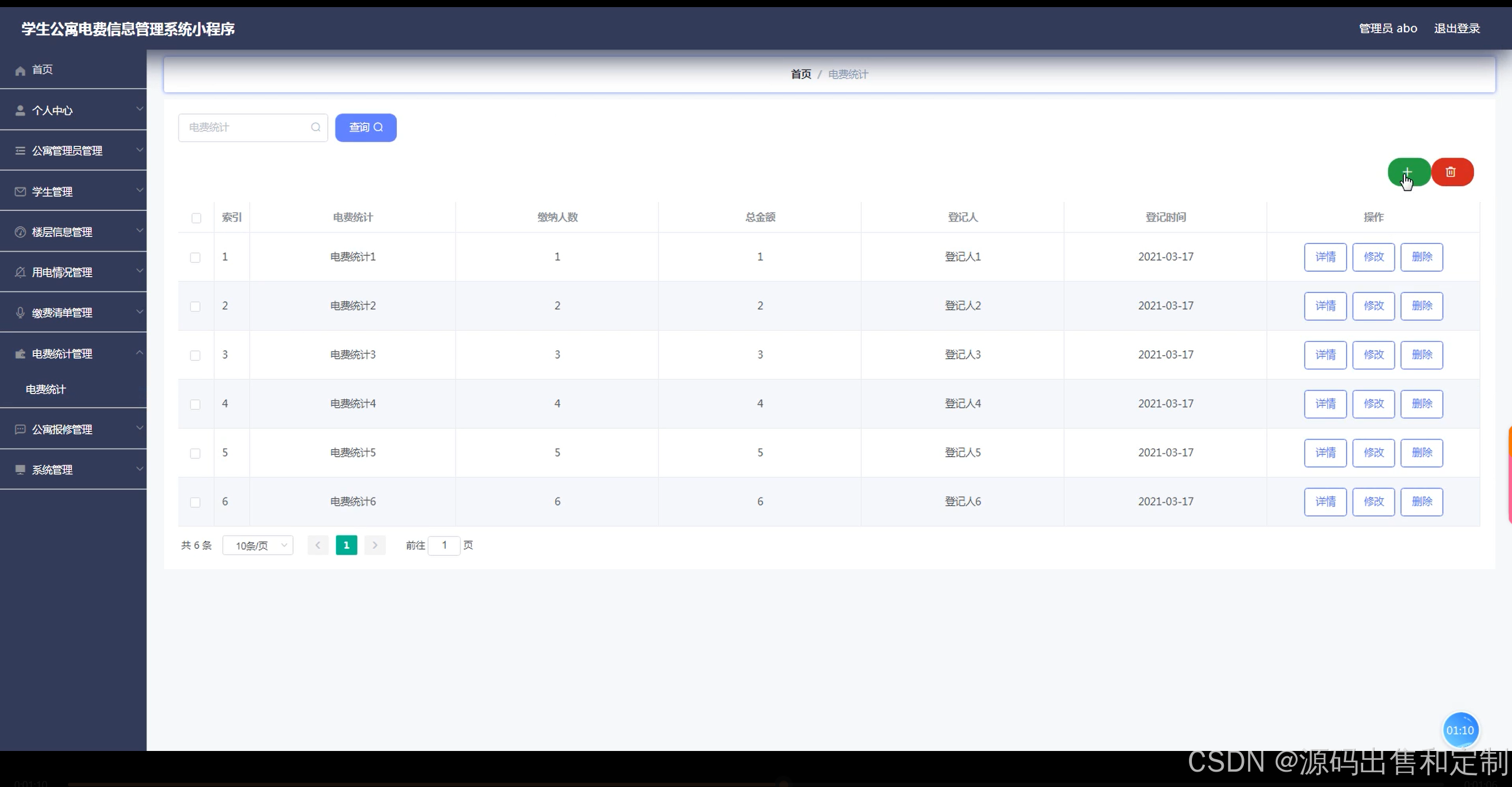The height and width of the screenshot is (787, 1512).
Task: Add a new record with the green plus button
Action: (x=1409, y=172)
